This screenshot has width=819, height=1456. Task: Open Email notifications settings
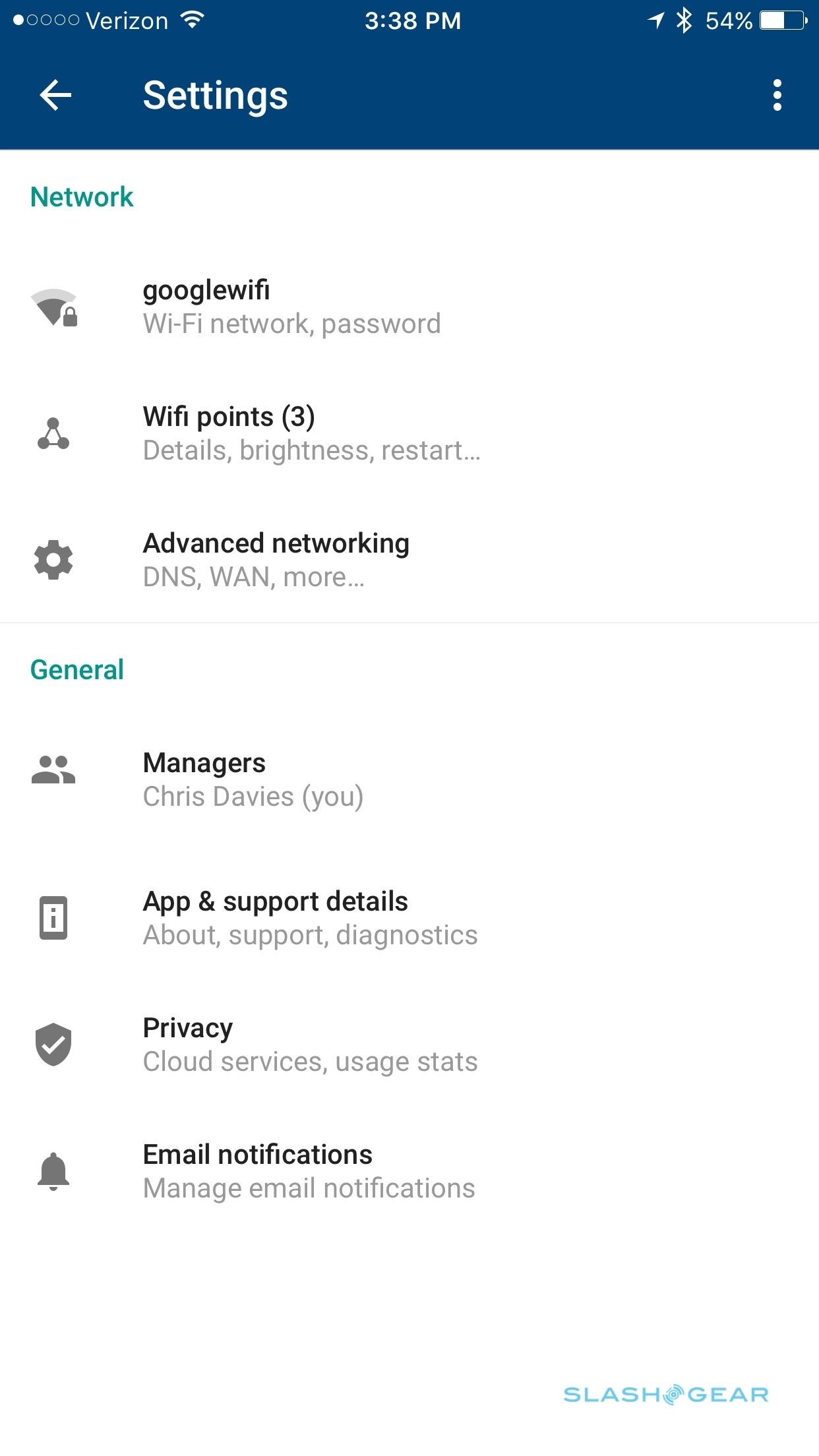[309, 1171]
